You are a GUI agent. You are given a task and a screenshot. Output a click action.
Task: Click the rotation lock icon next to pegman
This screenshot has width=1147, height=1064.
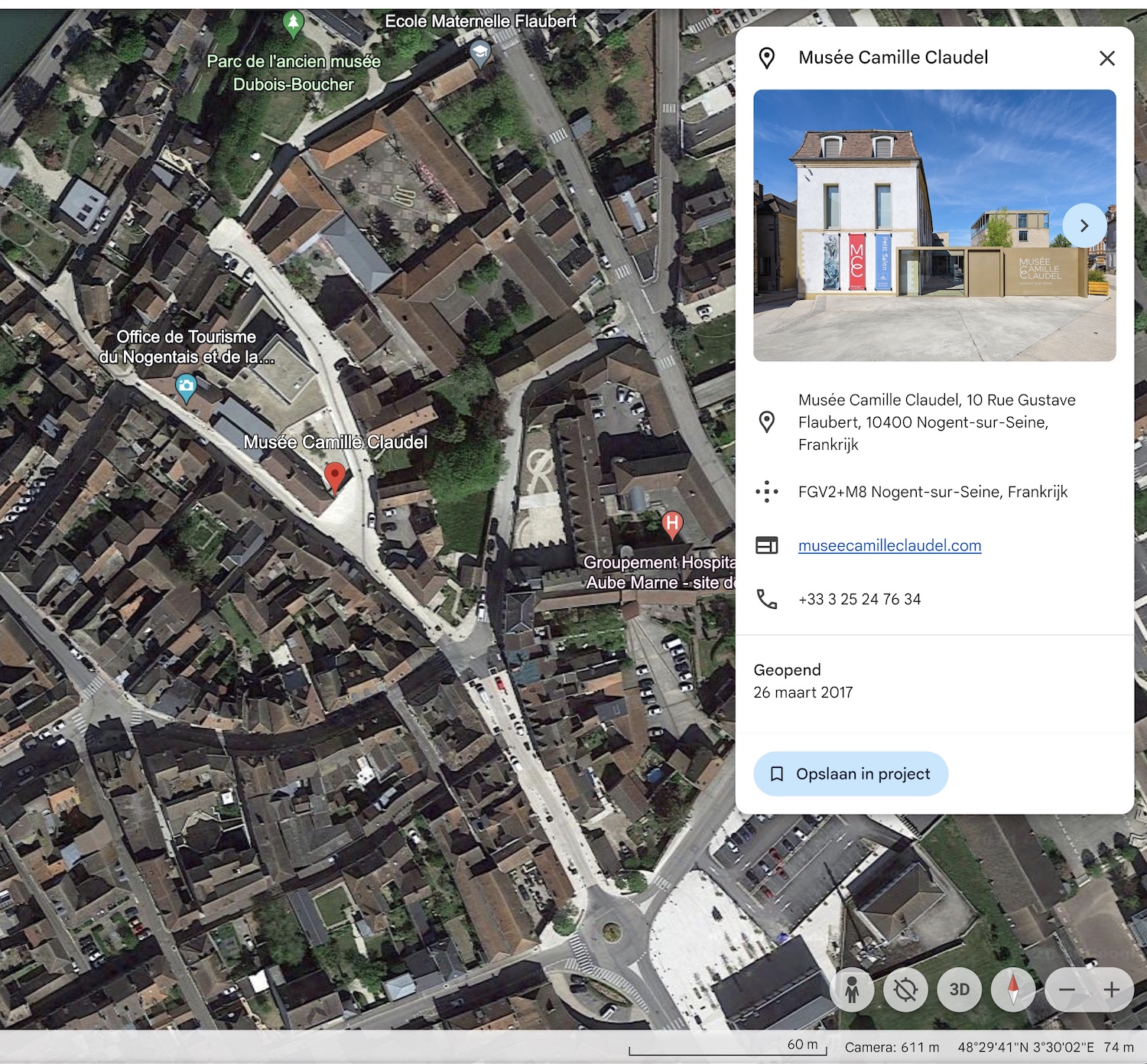pyautogui.click(x=905, y=990)
